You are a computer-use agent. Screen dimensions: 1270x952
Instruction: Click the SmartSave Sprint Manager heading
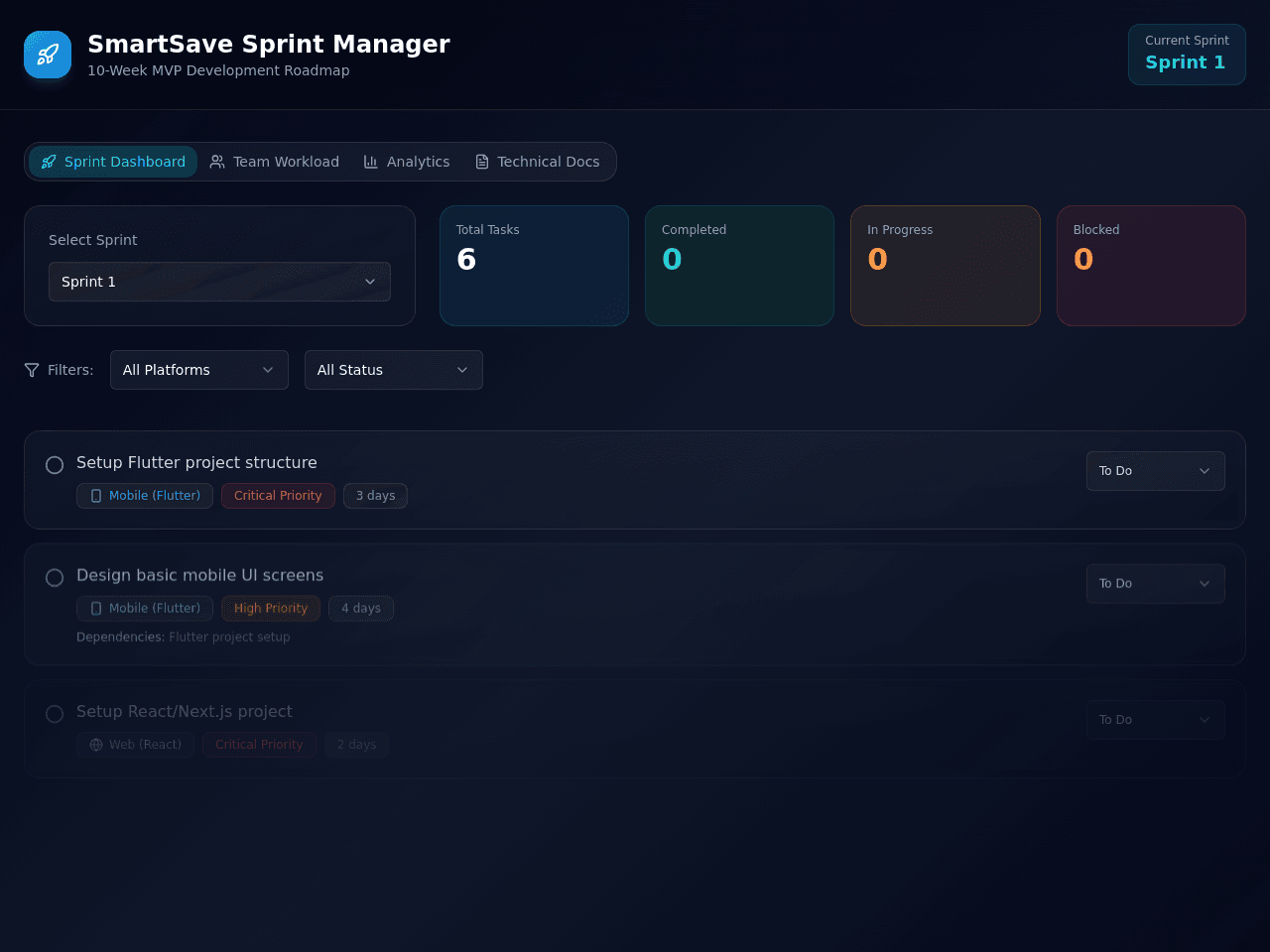pyautogui.click(x=269, y=45)
